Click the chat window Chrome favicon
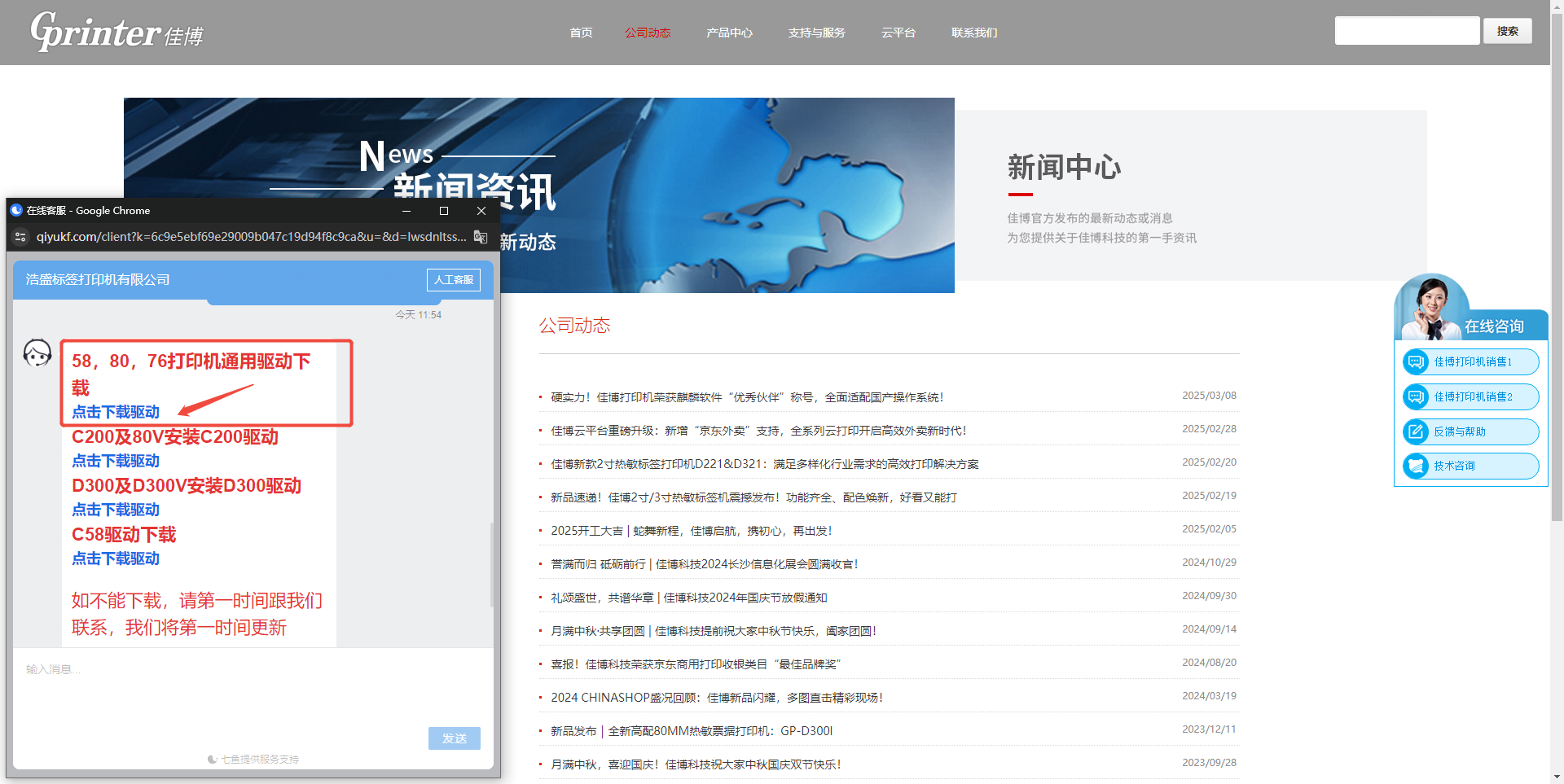This screenshot has height=784, width=1564. click(x=16, y=210)
